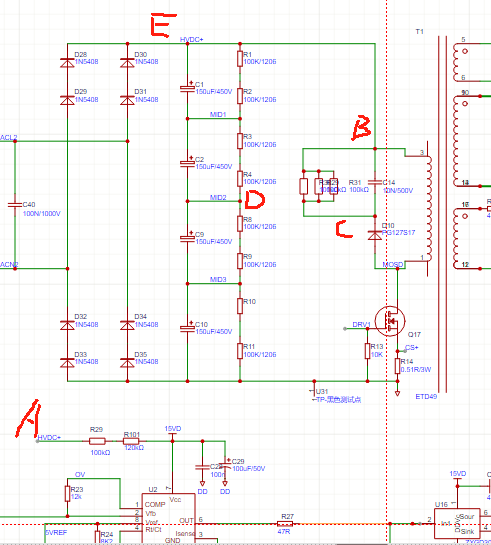Select the R27 47R resistor symbol
Viewport: 491px width, 545px height.
(x=285, y=523)
